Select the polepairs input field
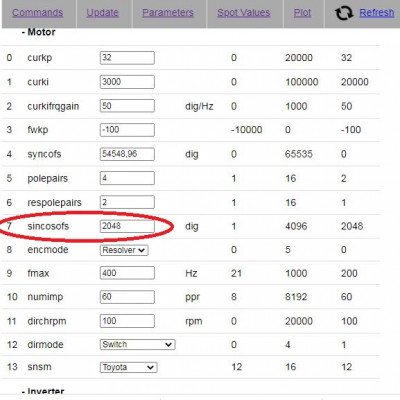This screenshot has height=400, width=400. pyautogui.click(x=127, y=178)
